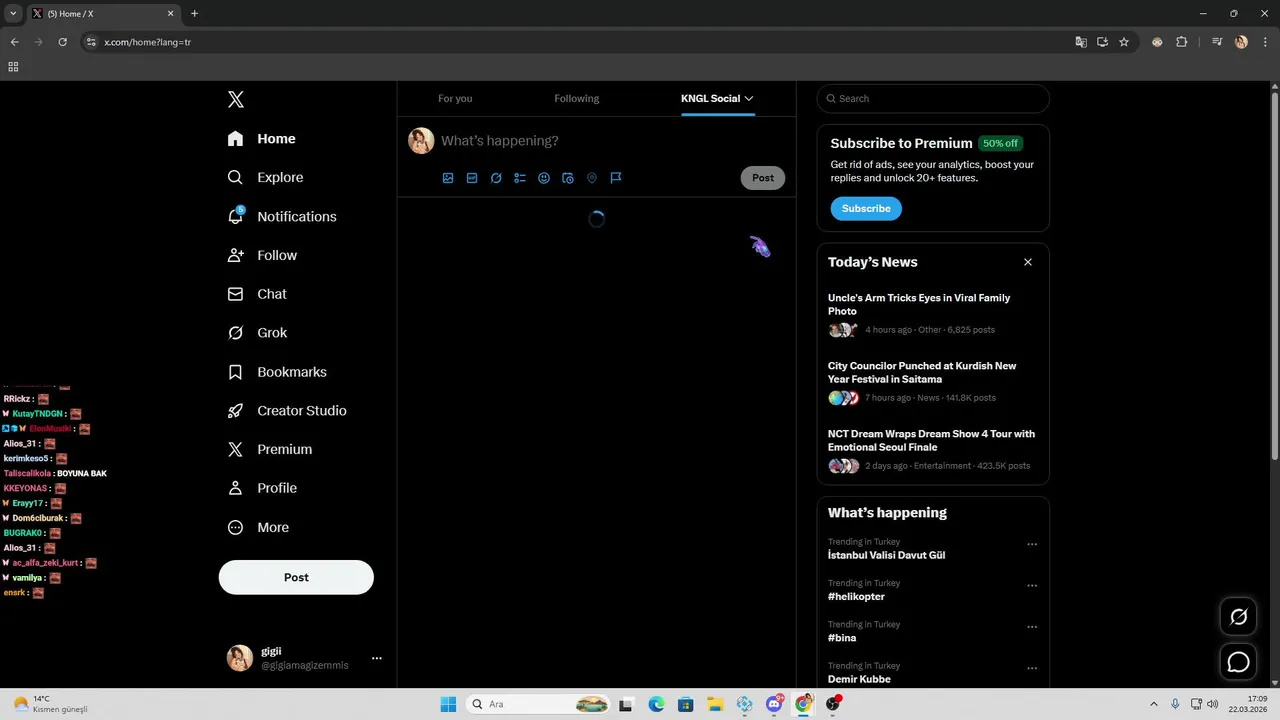The width and height of the screenshot is (1280, 720).
Task: Bookmark this page with the star icon
Action: coord(1124,42)
